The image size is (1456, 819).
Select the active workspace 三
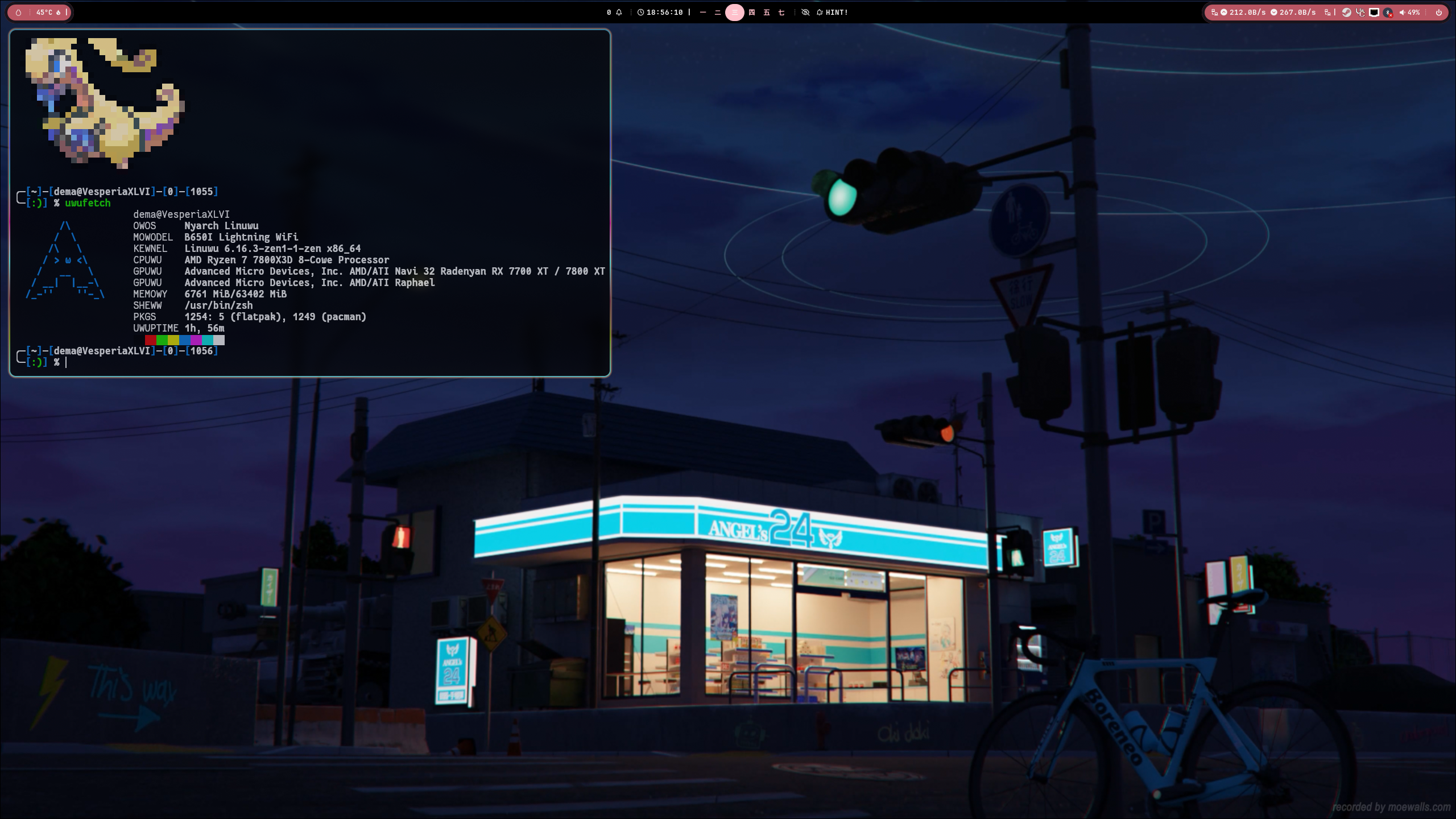click(734, 13)
